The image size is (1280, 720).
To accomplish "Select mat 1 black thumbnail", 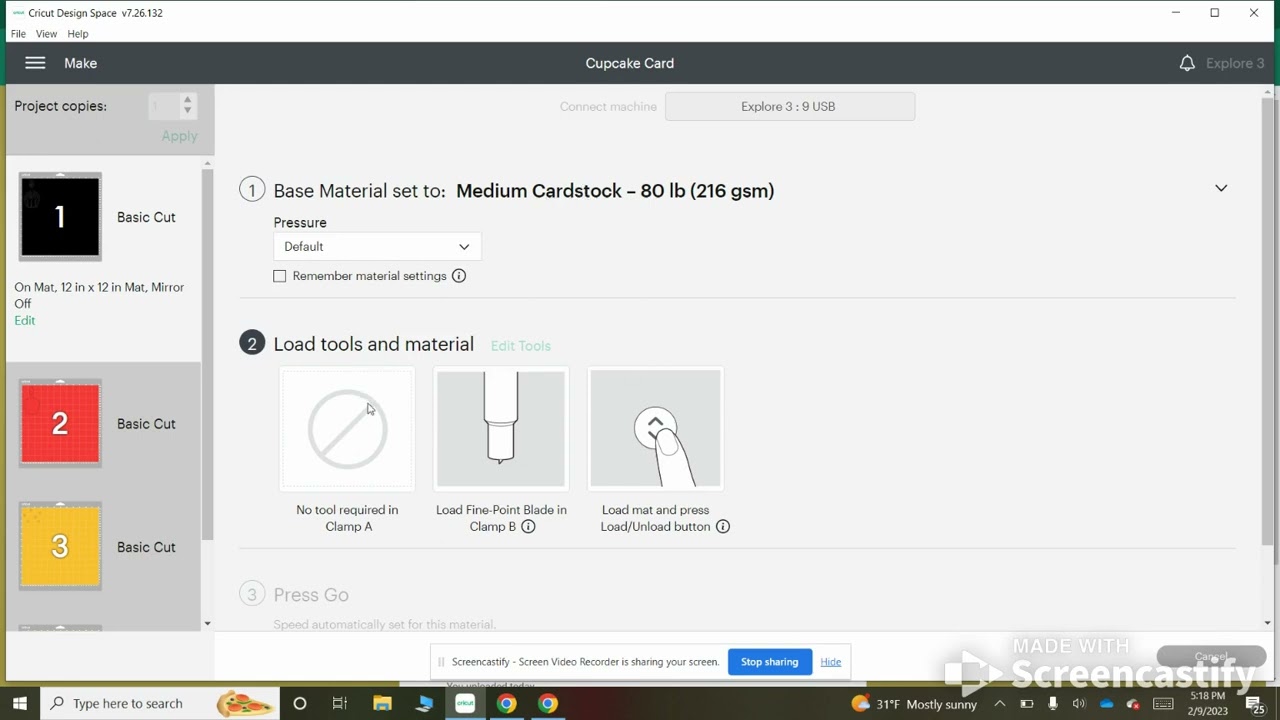I will point(60,217).
